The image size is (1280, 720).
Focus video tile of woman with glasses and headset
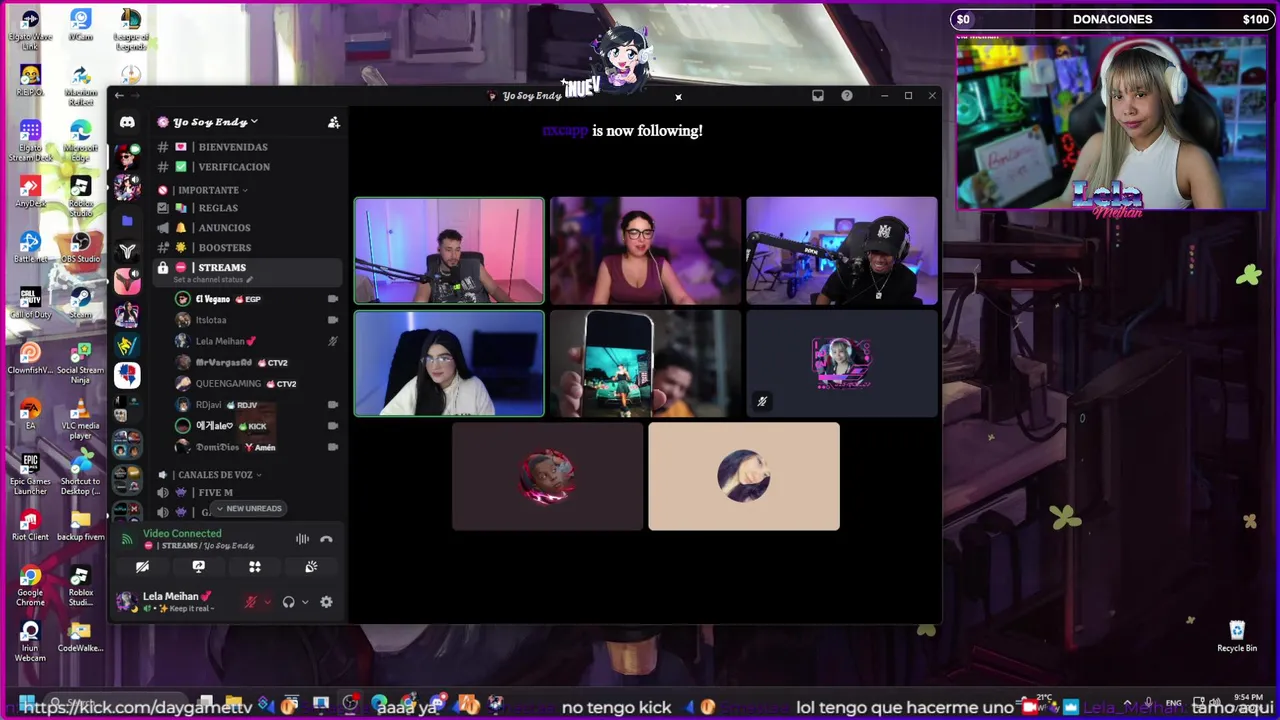[645, 251]
